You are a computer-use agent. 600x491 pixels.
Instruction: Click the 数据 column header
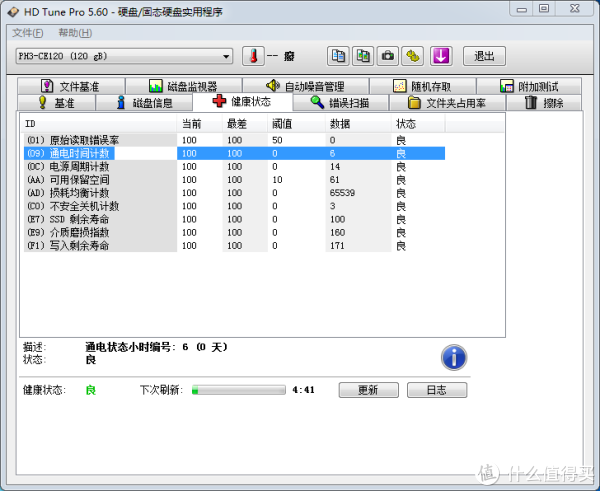(358, 124)
